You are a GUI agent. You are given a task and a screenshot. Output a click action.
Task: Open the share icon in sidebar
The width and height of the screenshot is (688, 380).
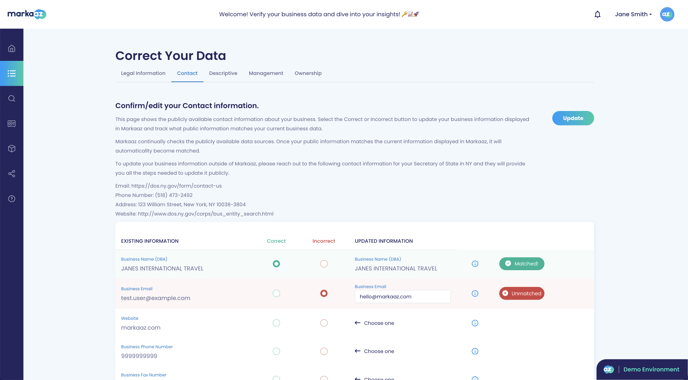(12, 174)
